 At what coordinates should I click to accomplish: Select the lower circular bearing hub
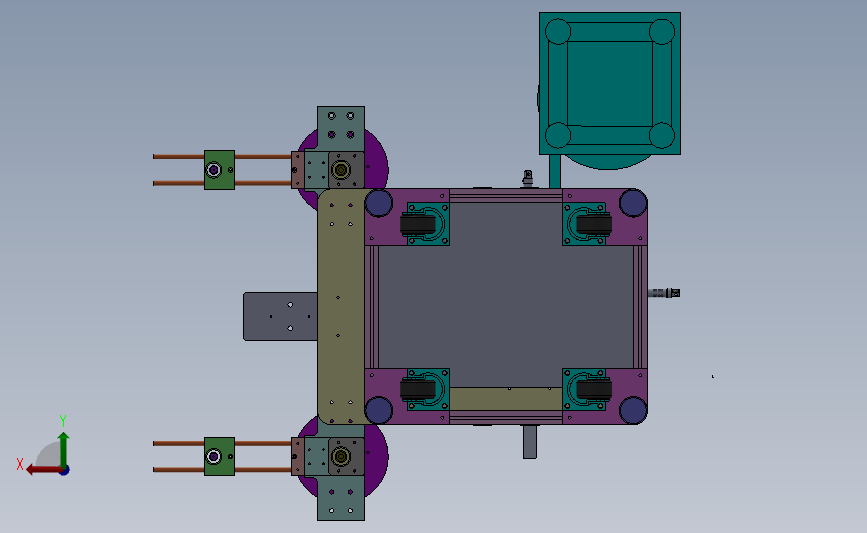[341, 457]
